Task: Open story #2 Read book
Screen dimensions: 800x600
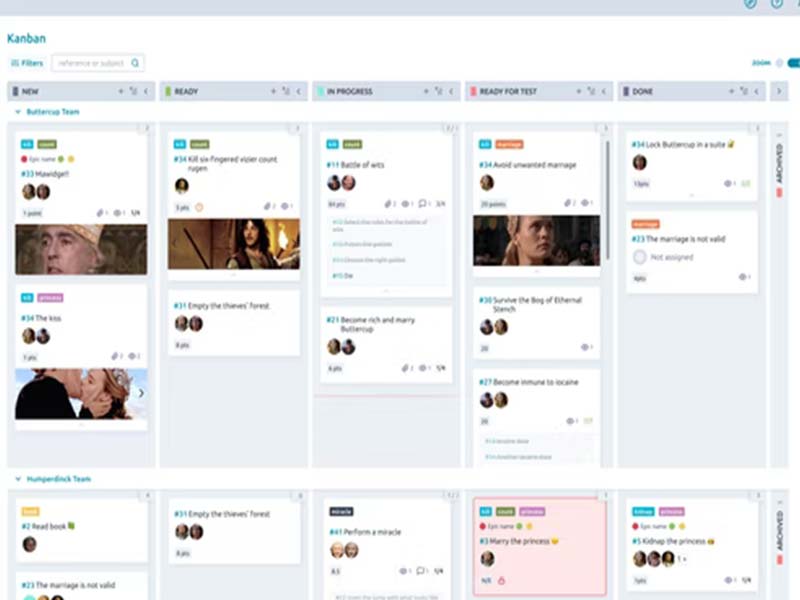Action: [x=47, y=526]
